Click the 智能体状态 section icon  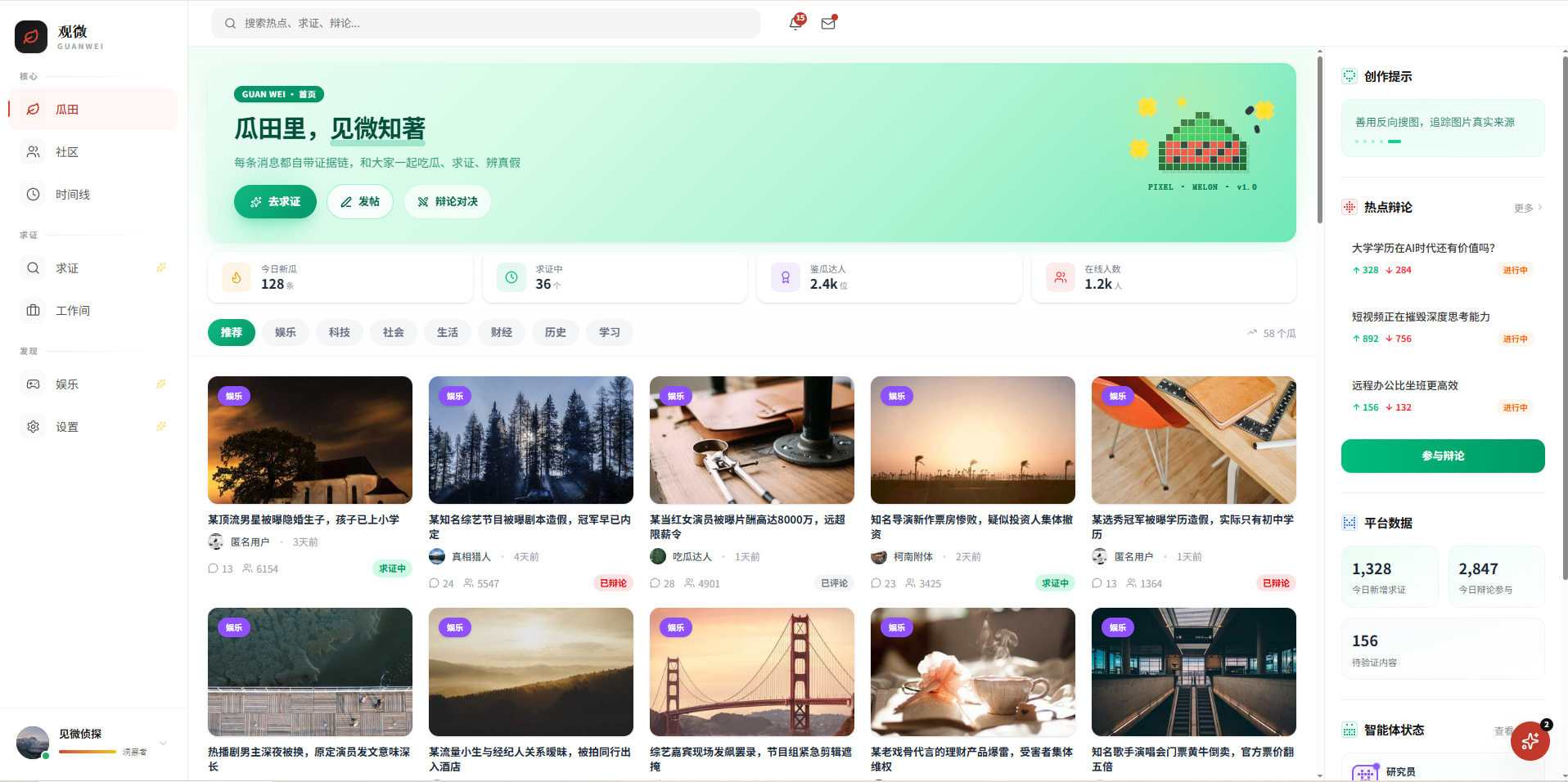(1349, 730)
